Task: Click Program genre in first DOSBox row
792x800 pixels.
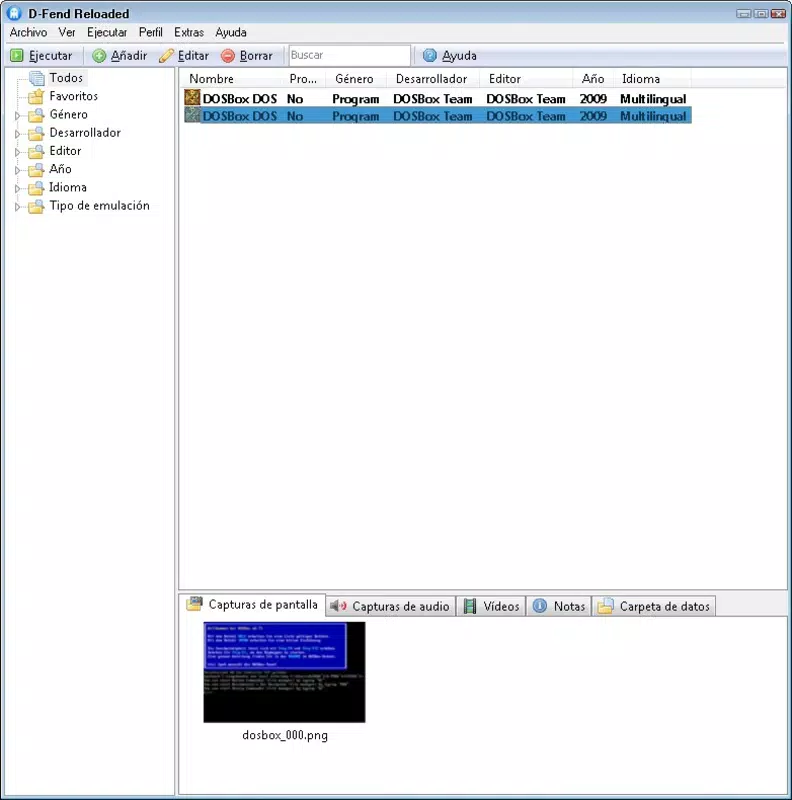Action: click(356, 99)
